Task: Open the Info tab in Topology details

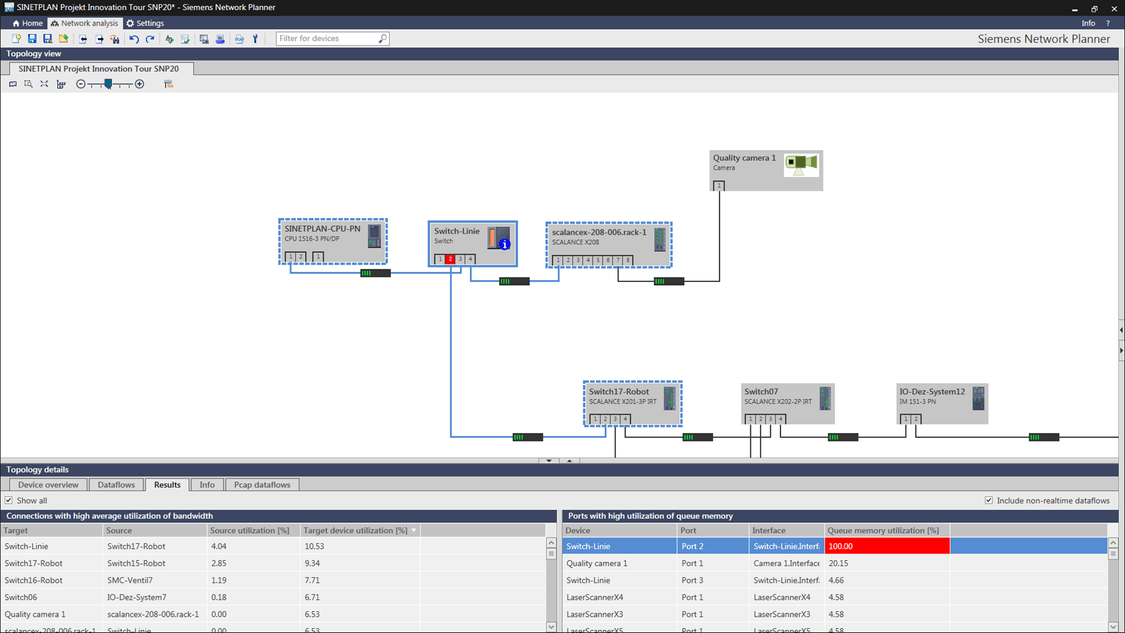Action: 207,484
